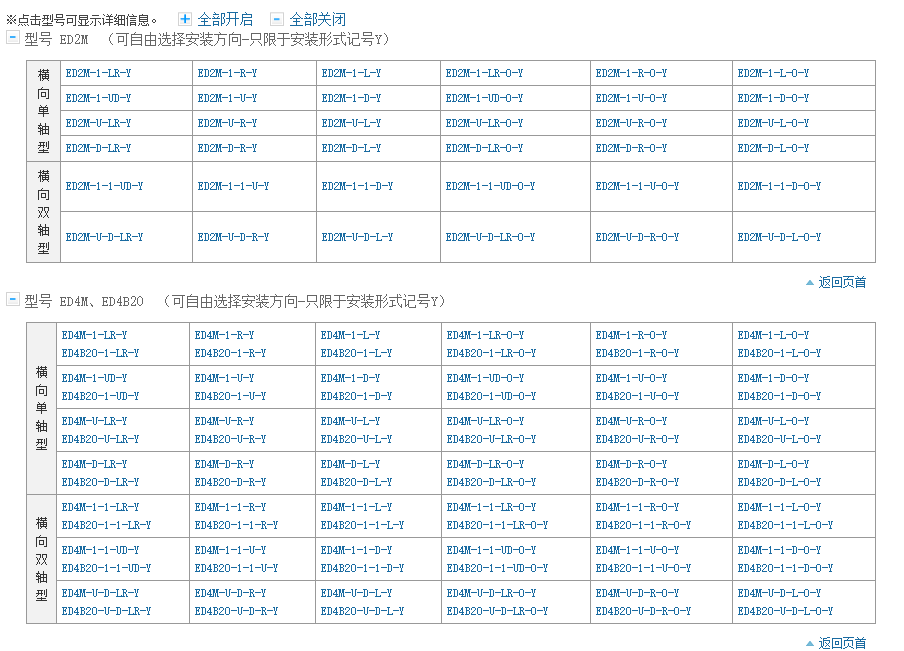Click the bottom 返回页首 link
Viewport: 904px width, 651px height.
point(843,645)
